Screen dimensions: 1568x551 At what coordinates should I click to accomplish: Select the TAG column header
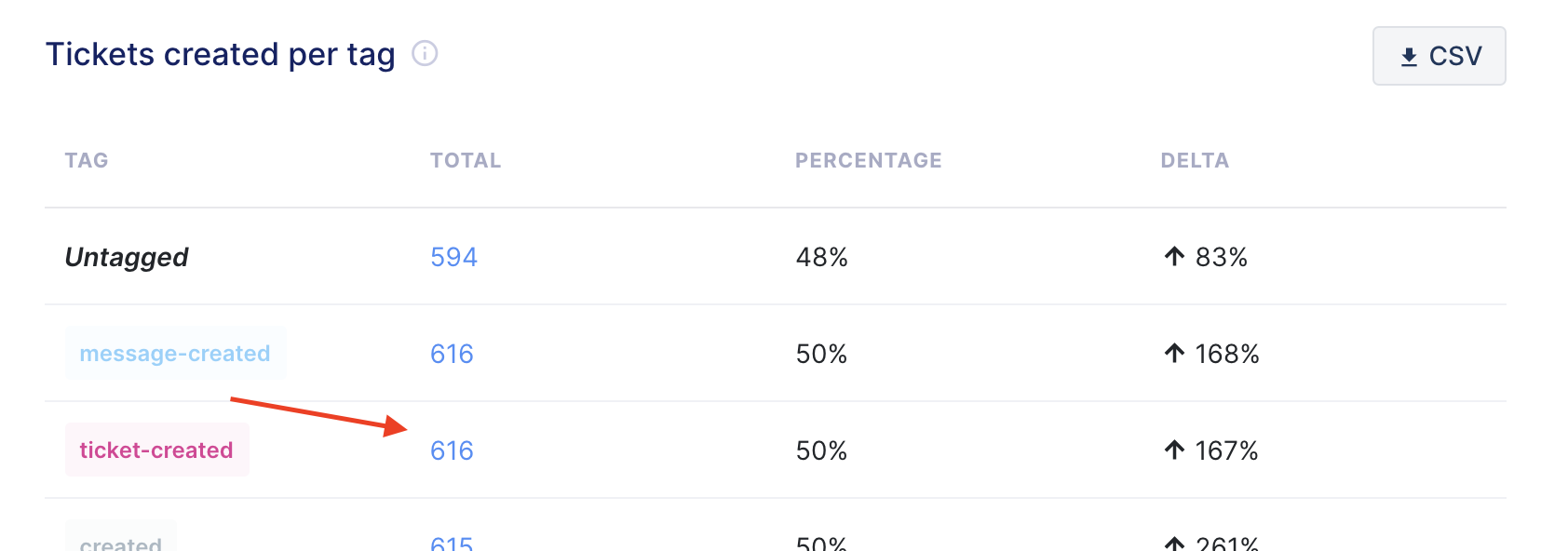pos(87,160)
